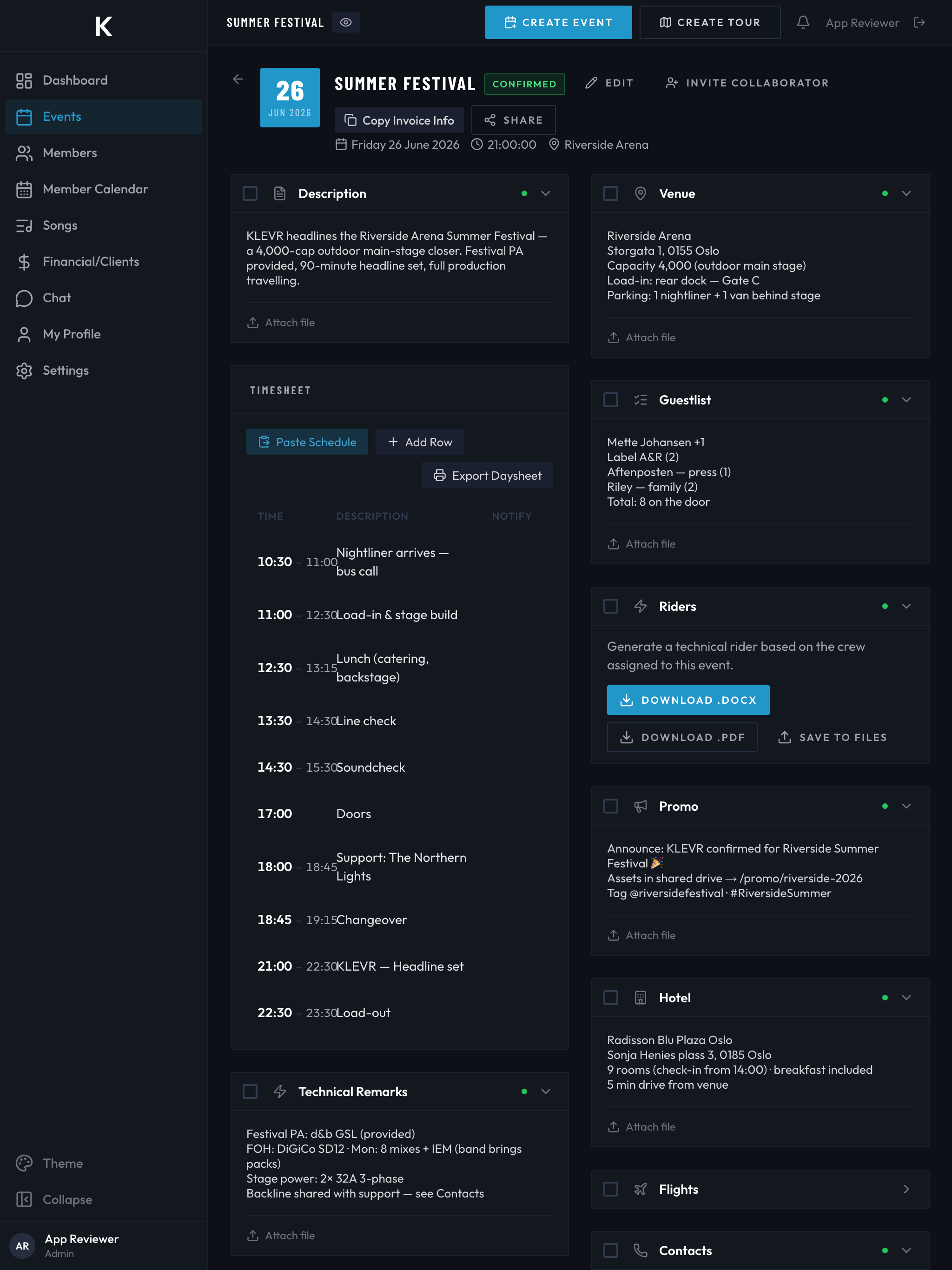
Task: Click Technical Remarks lightning icon
Action: pos(280,1091)
